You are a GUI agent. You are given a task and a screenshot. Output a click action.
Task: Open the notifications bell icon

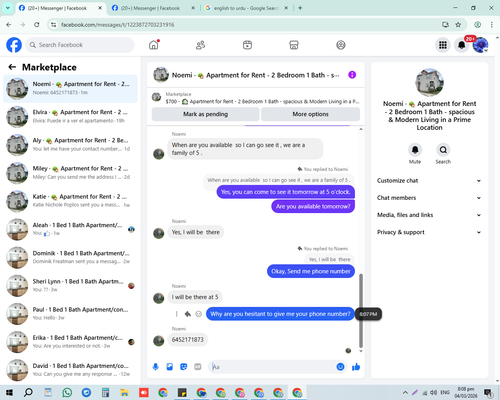click(462, 45)
